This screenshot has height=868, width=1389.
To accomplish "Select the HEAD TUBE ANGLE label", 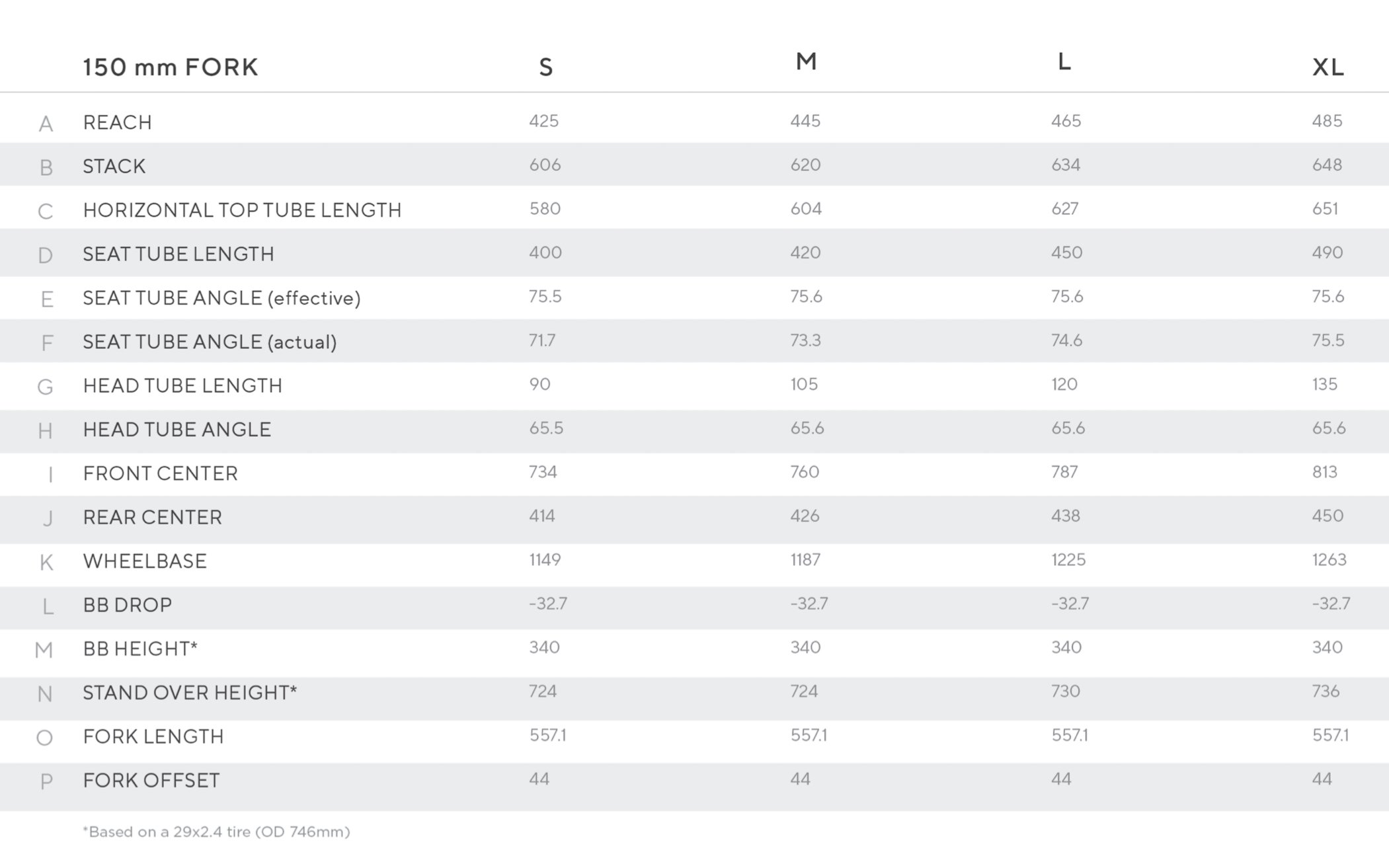I will (x=177, y=430).
